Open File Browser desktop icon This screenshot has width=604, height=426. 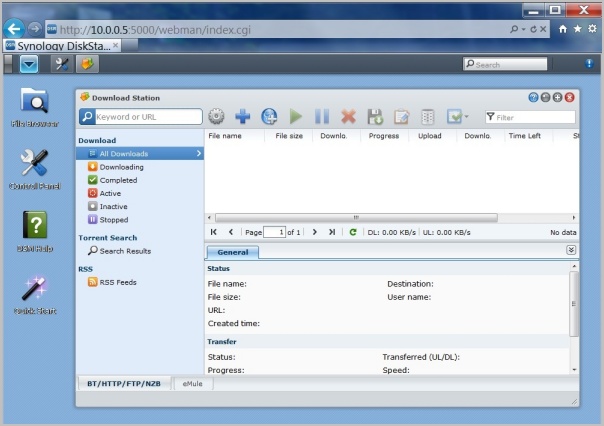(34, 107)
